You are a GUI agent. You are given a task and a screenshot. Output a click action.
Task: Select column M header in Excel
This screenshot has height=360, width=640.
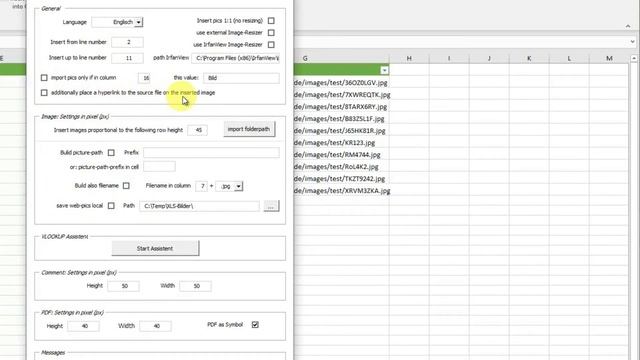point(609,58)
